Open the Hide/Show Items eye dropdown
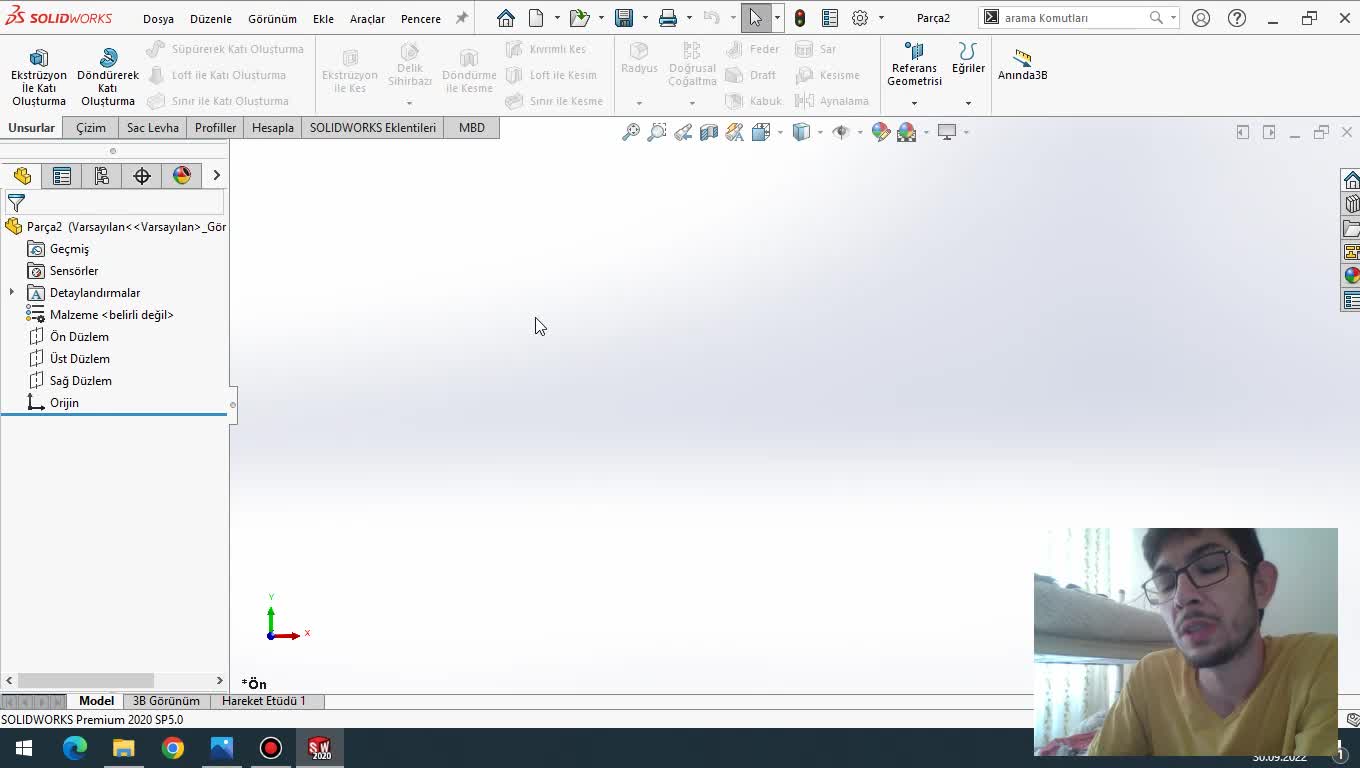The height and width of the screenshot is (768, 1360). (x=859, y=132)
